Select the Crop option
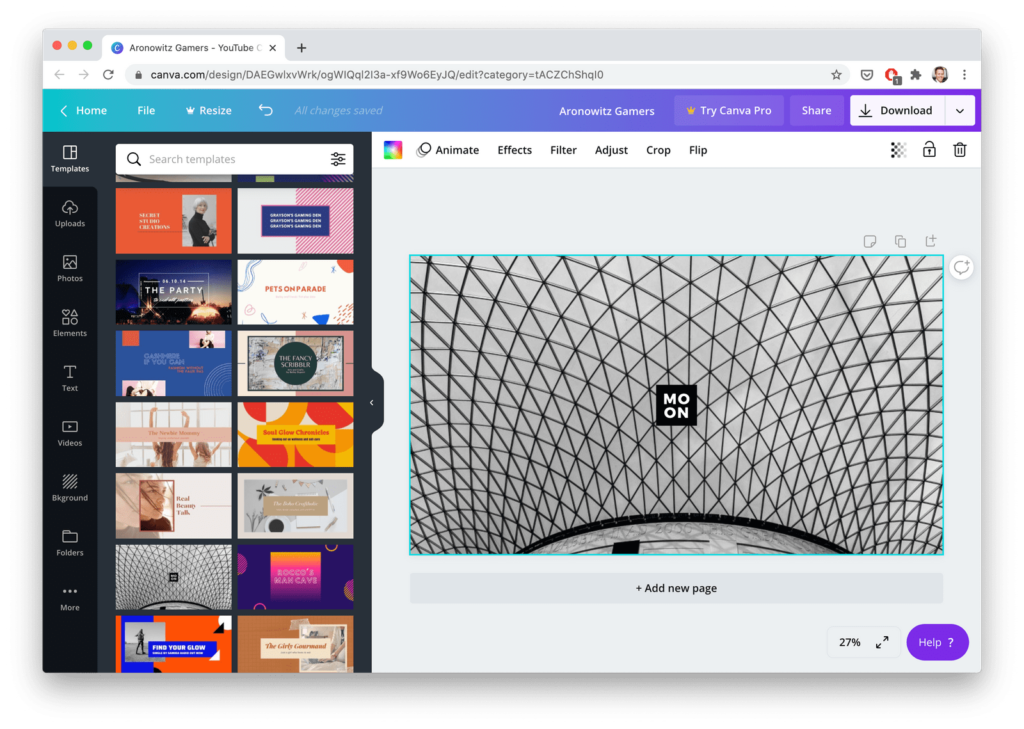 pos(658,150)
